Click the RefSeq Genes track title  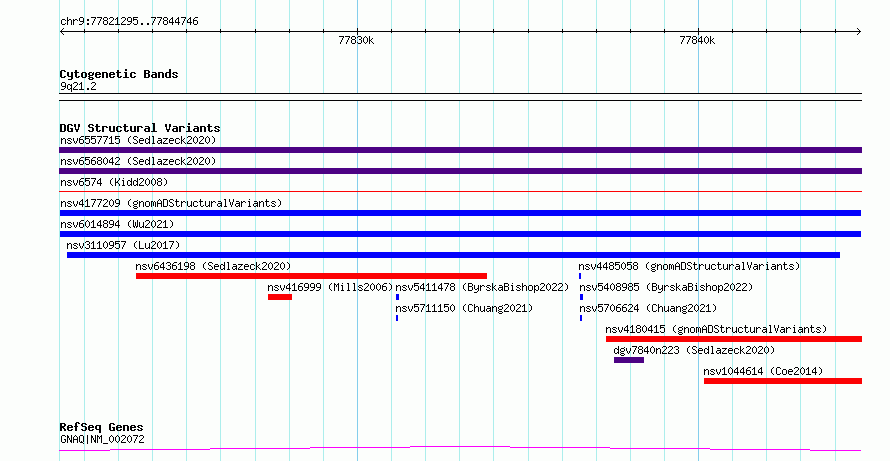coord(102,427)
